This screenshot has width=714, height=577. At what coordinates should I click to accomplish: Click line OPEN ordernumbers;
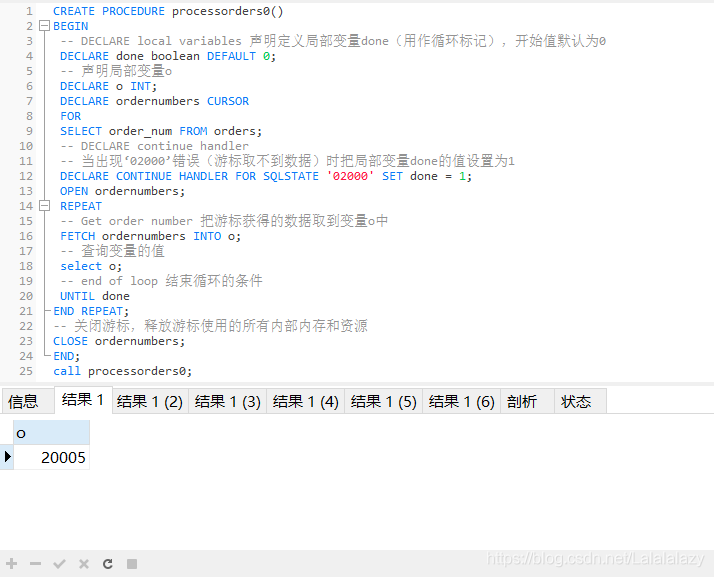122,191
